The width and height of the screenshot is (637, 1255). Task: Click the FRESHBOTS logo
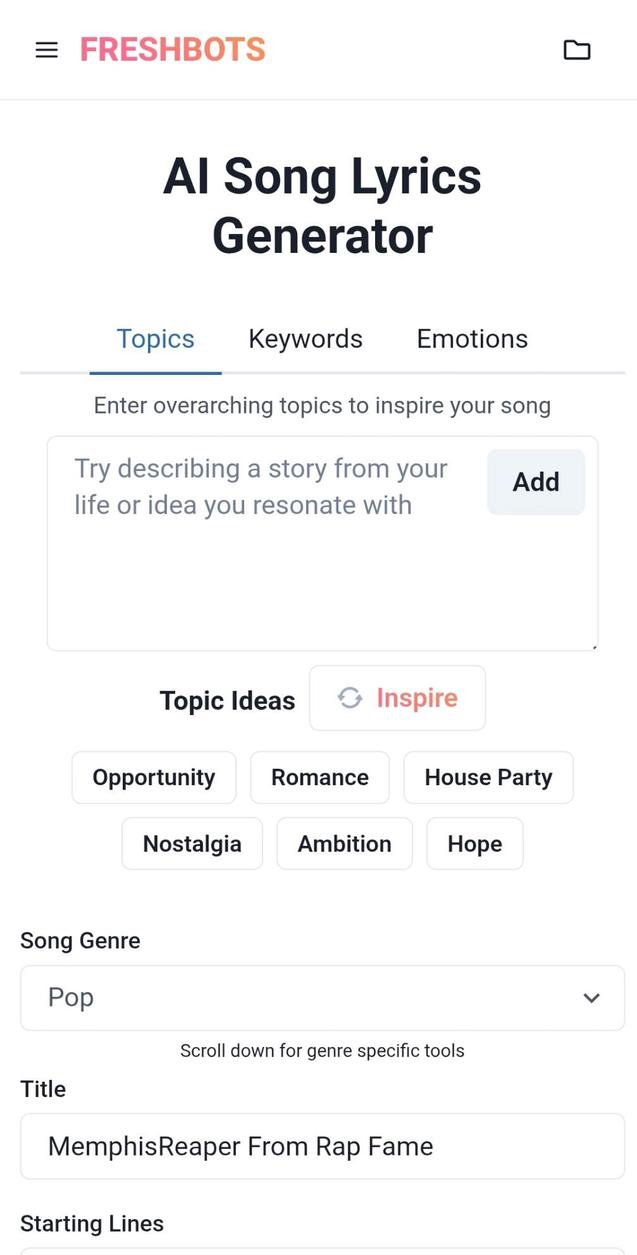click(x=172, y=49)
